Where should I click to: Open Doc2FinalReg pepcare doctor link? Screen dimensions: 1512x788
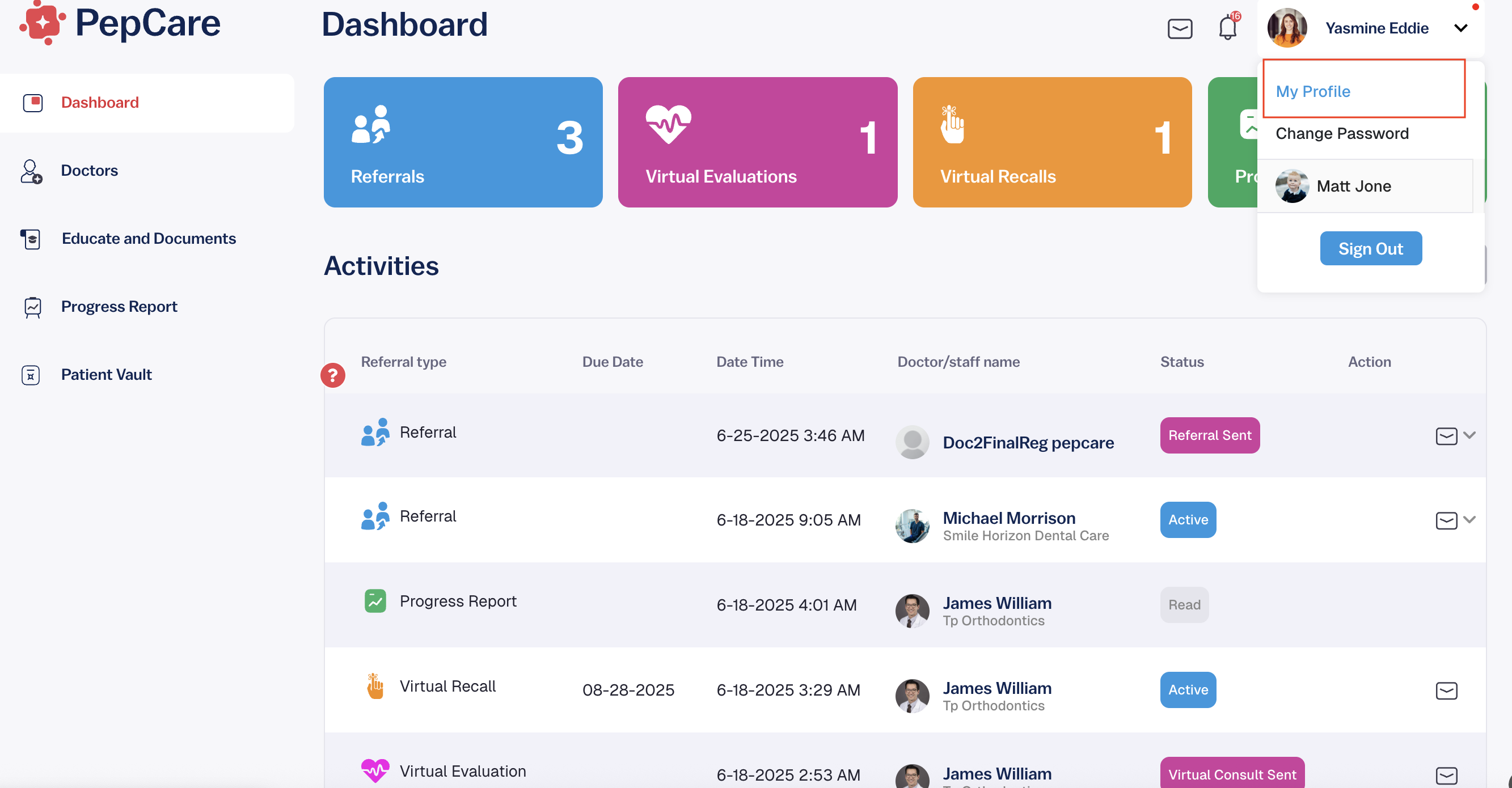click(1028, 442)
